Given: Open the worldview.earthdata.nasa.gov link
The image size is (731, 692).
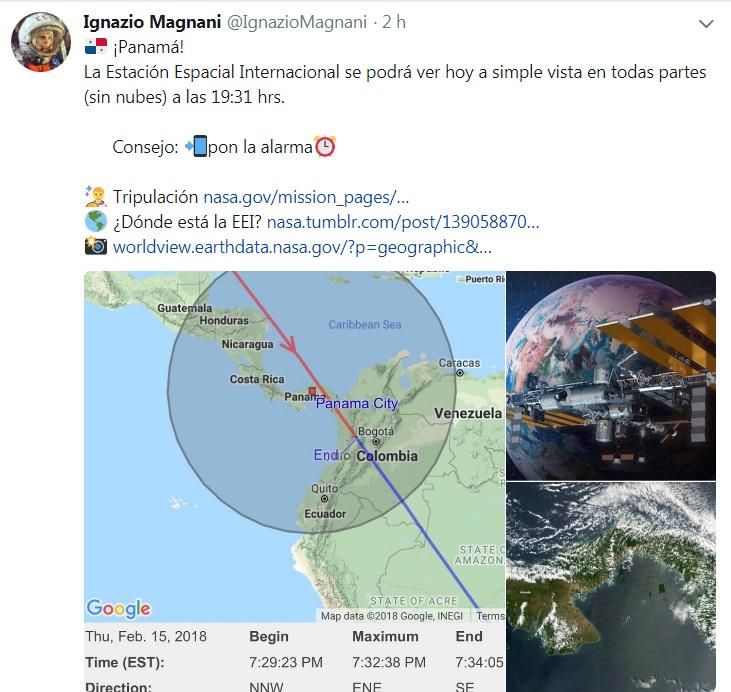Looking at the screenshot, I should 301,247.
